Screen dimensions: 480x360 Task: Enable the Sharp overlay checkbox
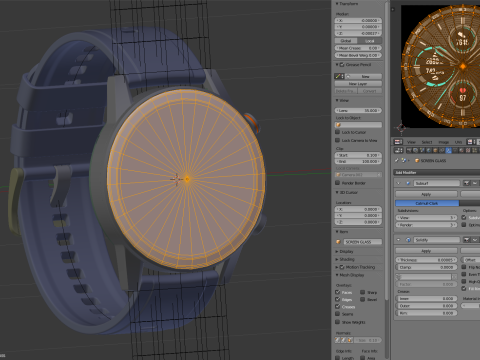[363, 292]
